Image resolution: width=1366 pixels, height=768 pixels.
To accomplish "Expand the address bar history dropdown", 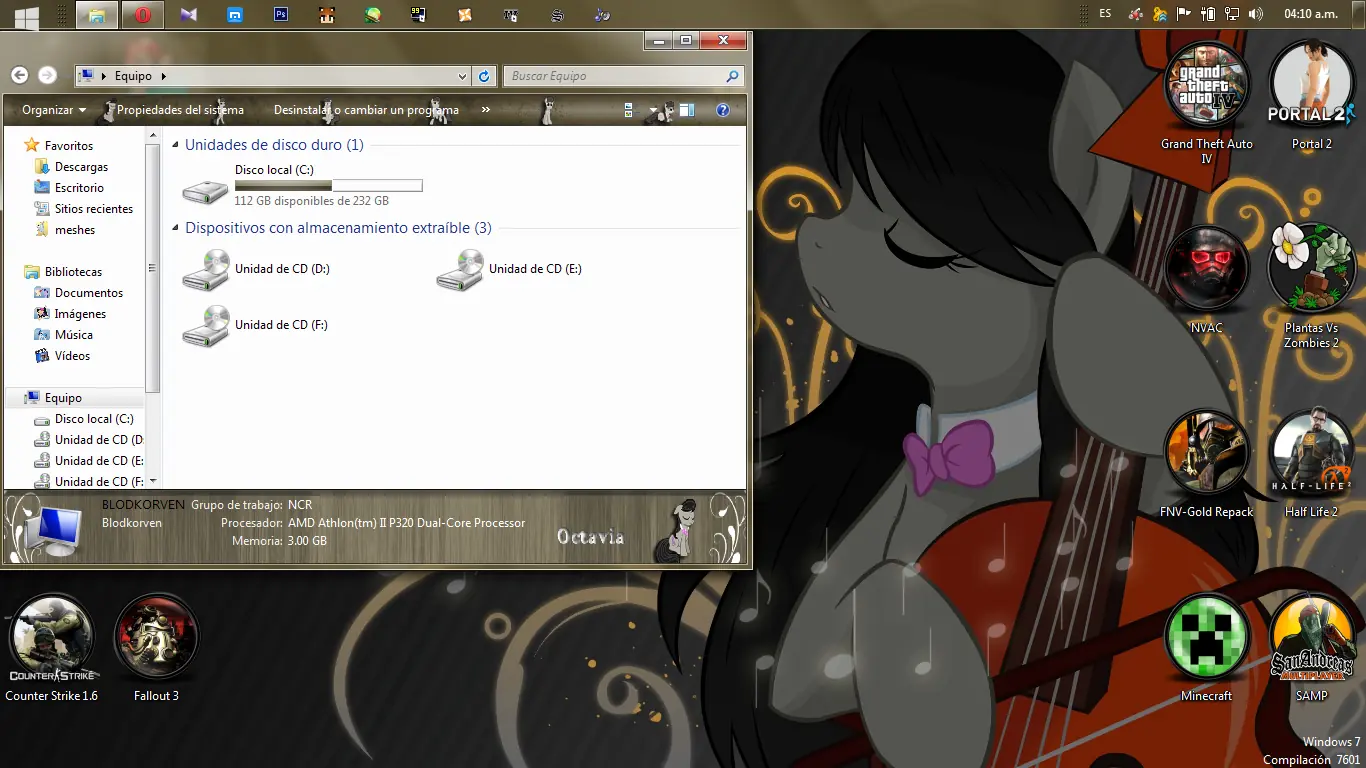I will tap(462, 76).
